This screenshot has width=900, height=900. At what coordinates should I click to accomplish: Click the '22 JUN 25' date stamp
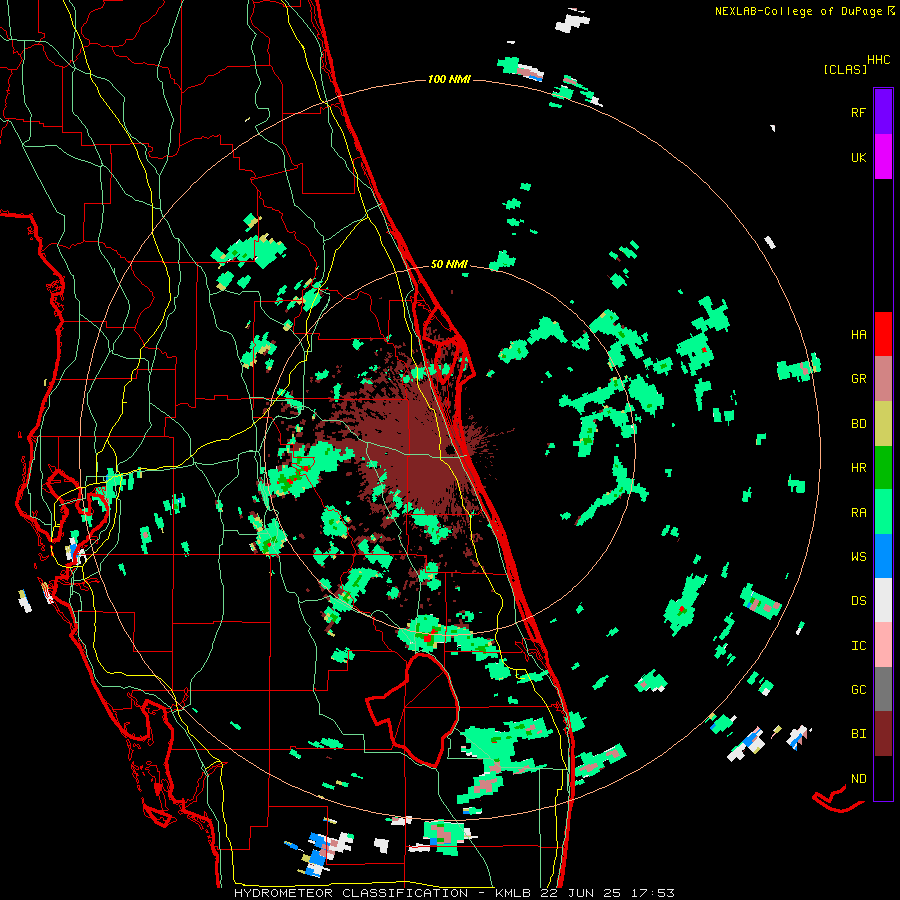(x=582, y=893)
